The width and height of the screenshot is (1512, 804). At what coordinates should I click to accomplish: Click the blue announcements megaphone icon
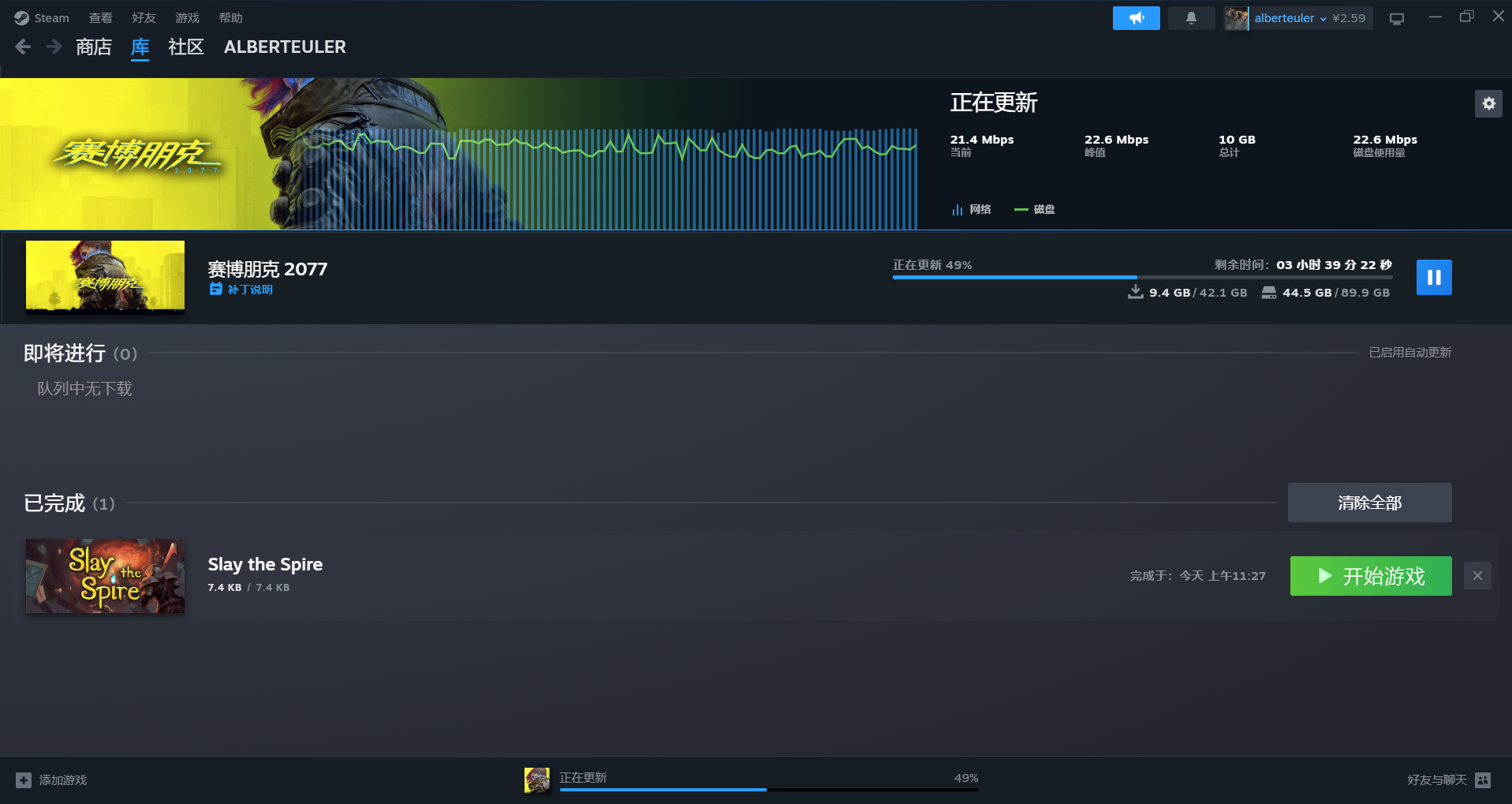pyautogui.click(x=1136, y=17)
